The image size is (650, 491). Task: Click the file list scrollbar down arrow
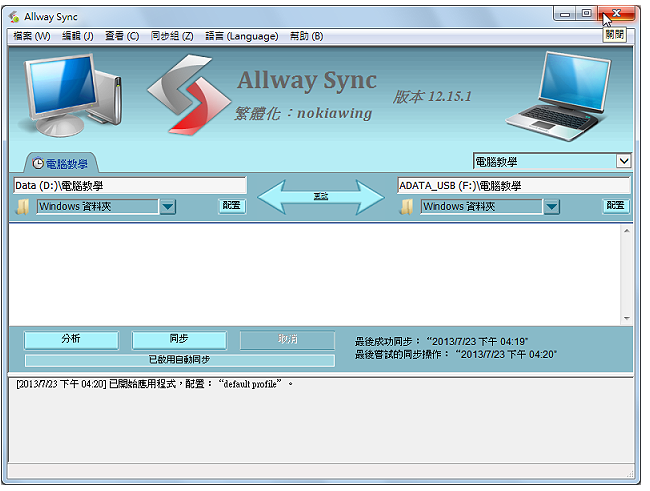(x=626, y=318)
